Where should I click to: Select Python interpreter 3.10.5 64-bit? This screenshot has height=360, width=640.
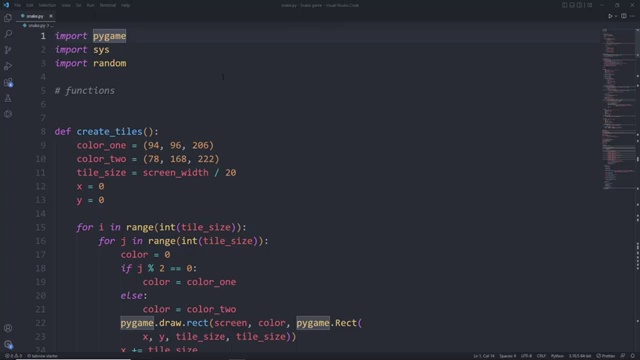[580, 356]
